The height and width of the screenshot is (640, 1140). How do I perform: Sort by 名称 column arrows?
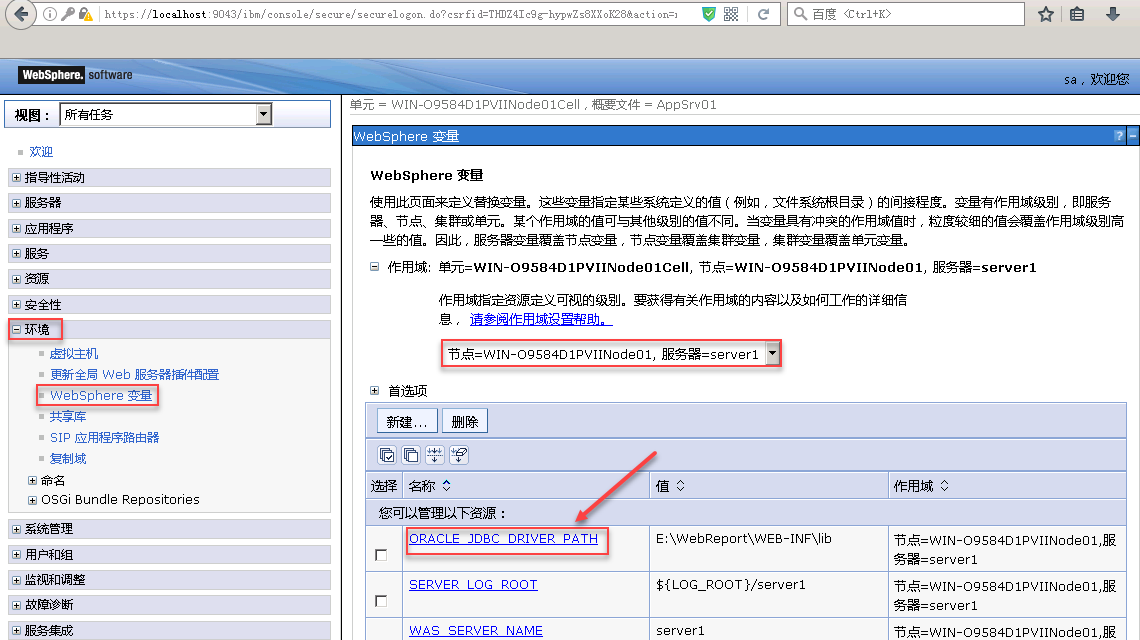[x=446, y=486]
